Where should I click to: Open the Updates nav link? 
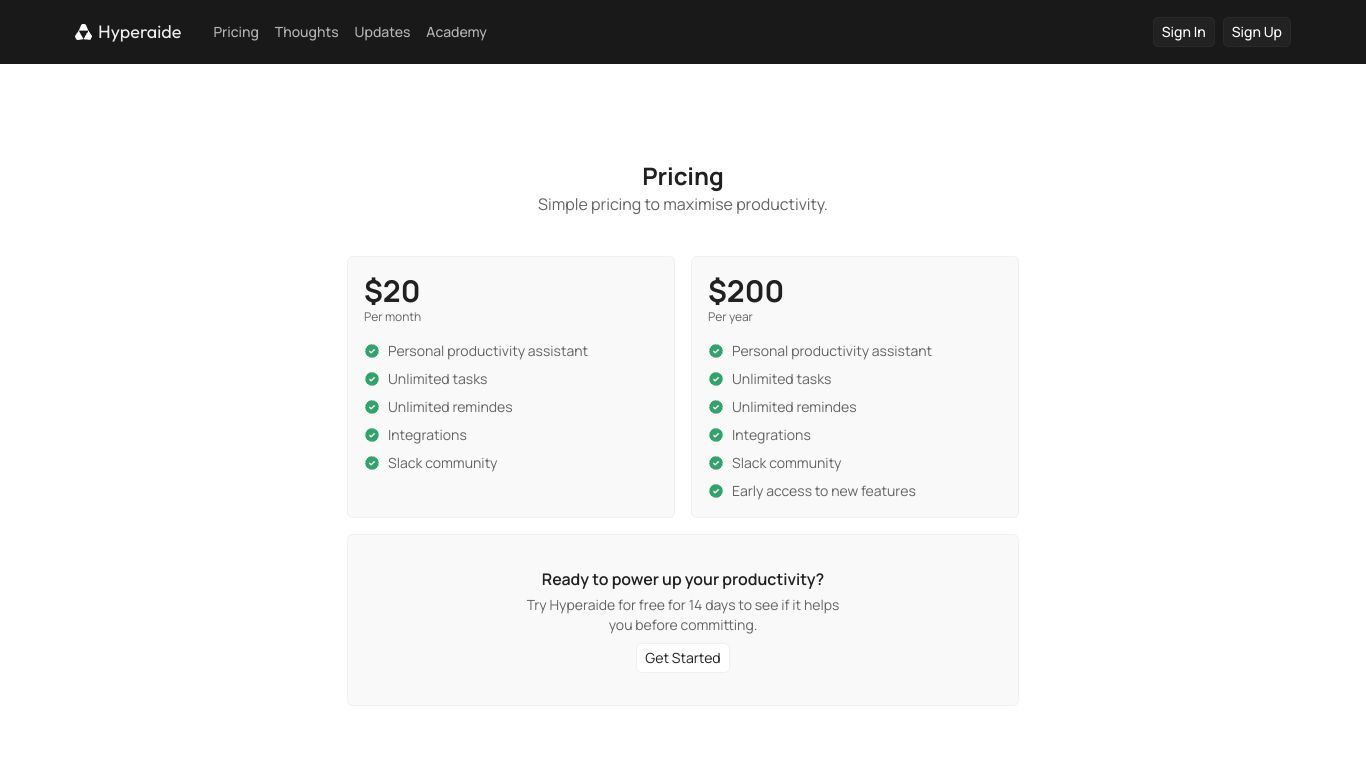(382, 32)
